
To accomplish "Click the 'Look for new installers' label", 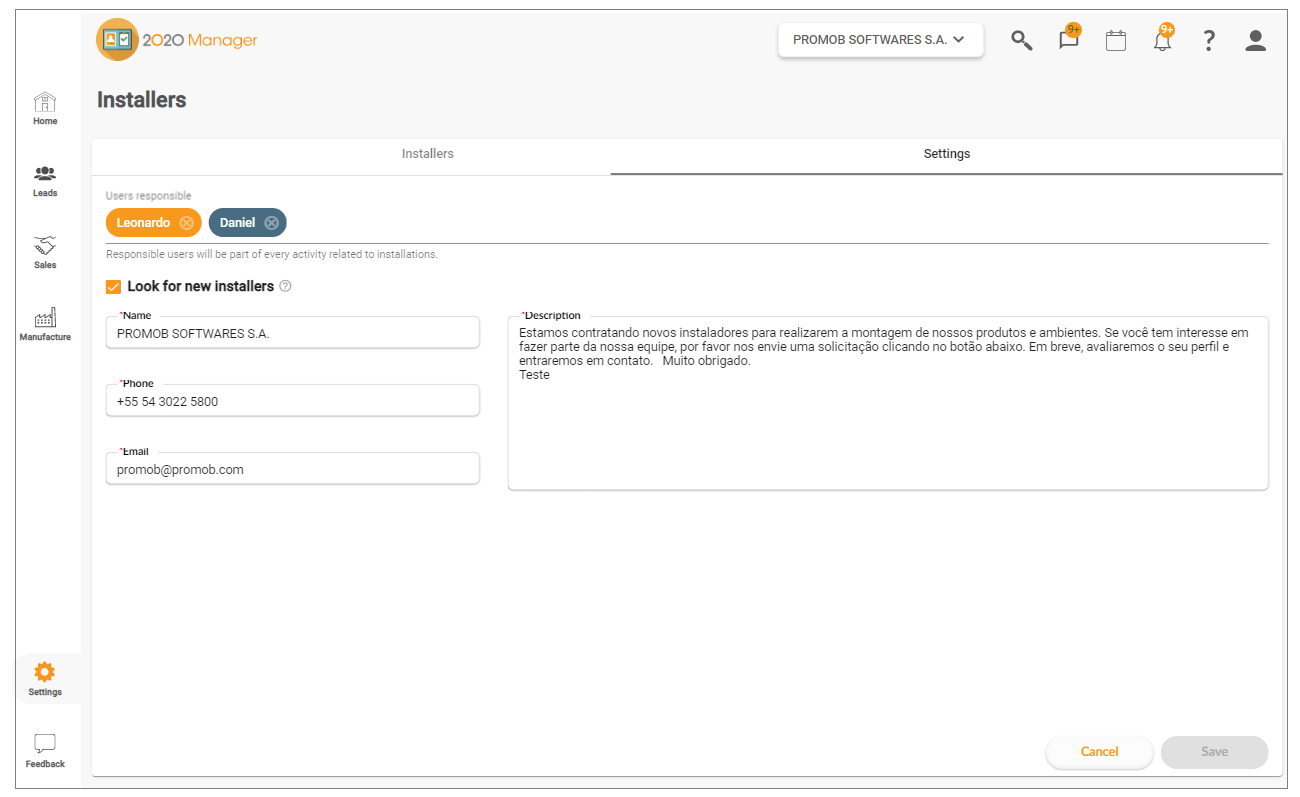I will coord(200,286).
